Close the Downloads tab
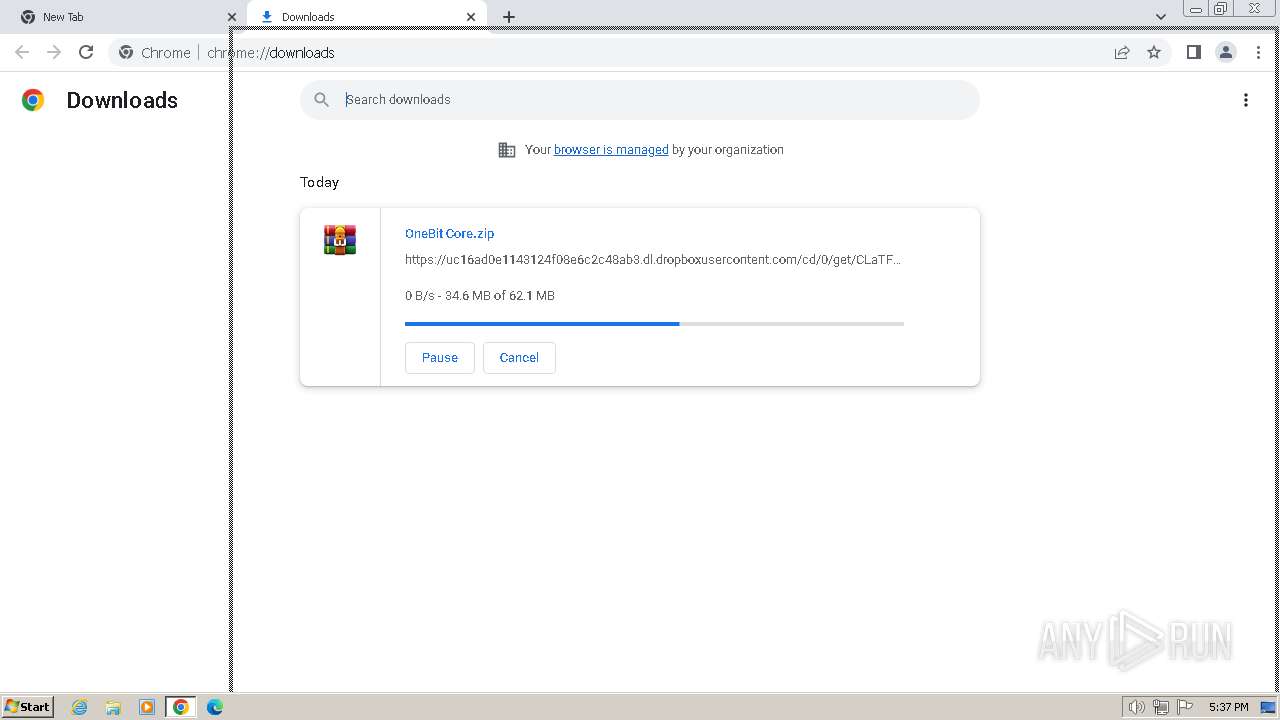The width and height of the screenshot is (1280, 720). [471, 17]
